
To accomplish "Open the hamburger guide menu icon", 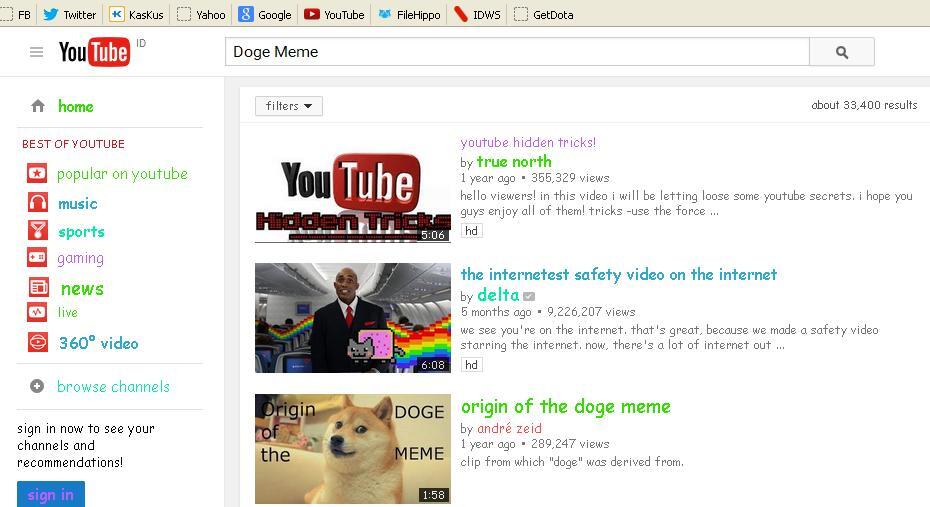I will point(36,52).
